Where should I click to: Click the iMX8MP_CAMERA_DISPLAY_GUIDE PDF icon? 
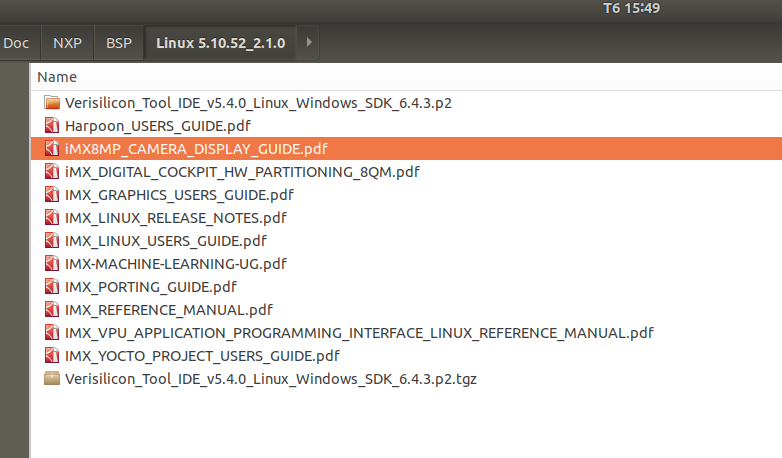[x=53, y=149]
